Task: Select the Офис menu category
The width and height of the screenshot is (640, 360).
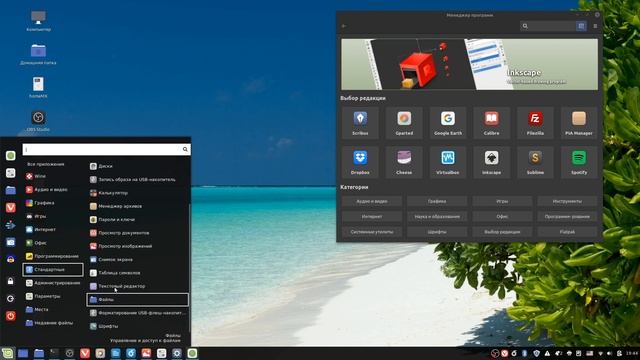Action: [53, 243]
